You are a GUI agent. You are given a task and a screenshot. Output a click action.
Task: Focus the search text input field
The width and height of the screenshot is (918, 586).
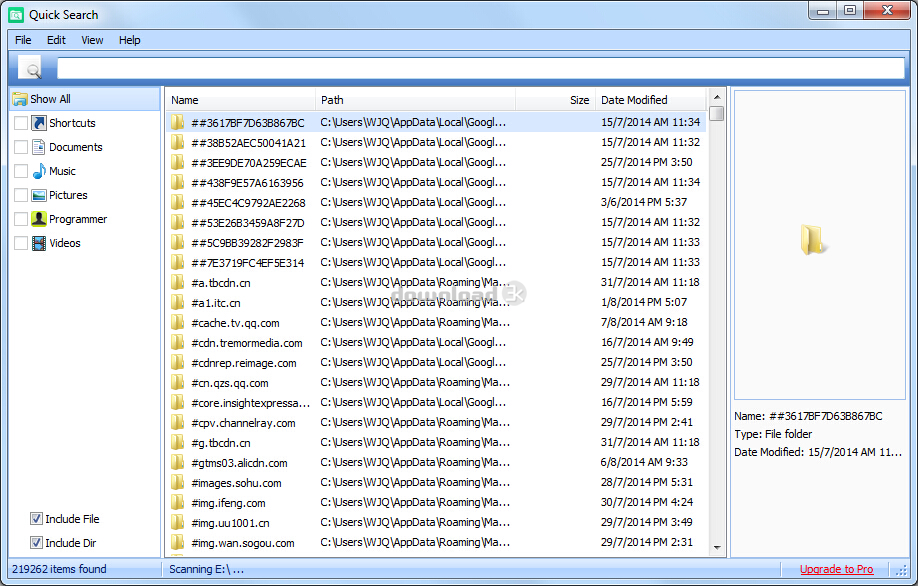tap(481, 68)
